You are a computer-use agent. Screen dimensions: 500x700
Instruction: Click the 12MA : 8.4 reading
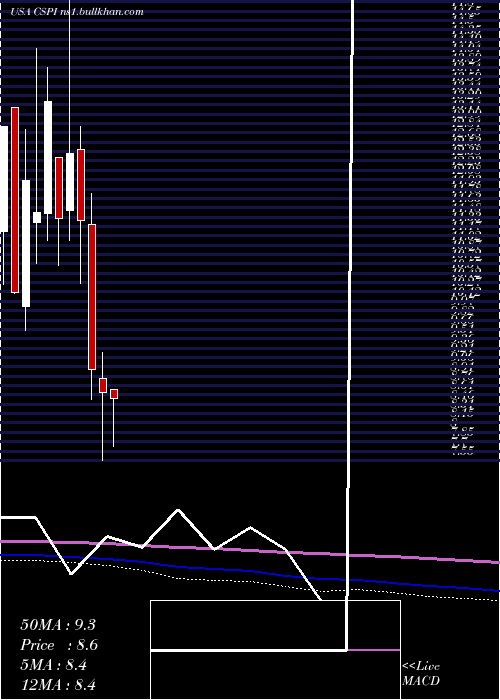(x=58, y=685)
